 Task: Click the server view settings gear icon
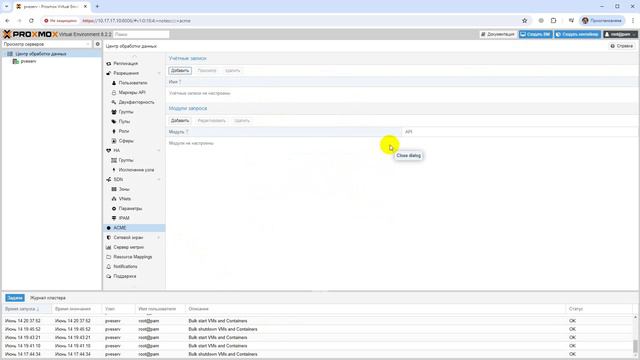(x=98, y=44)
